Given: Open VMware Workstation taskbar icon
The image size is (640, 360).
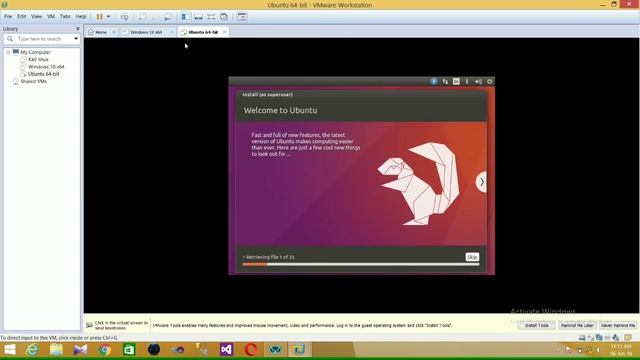Looking at the screenshot, I should [x=299, y=350].
